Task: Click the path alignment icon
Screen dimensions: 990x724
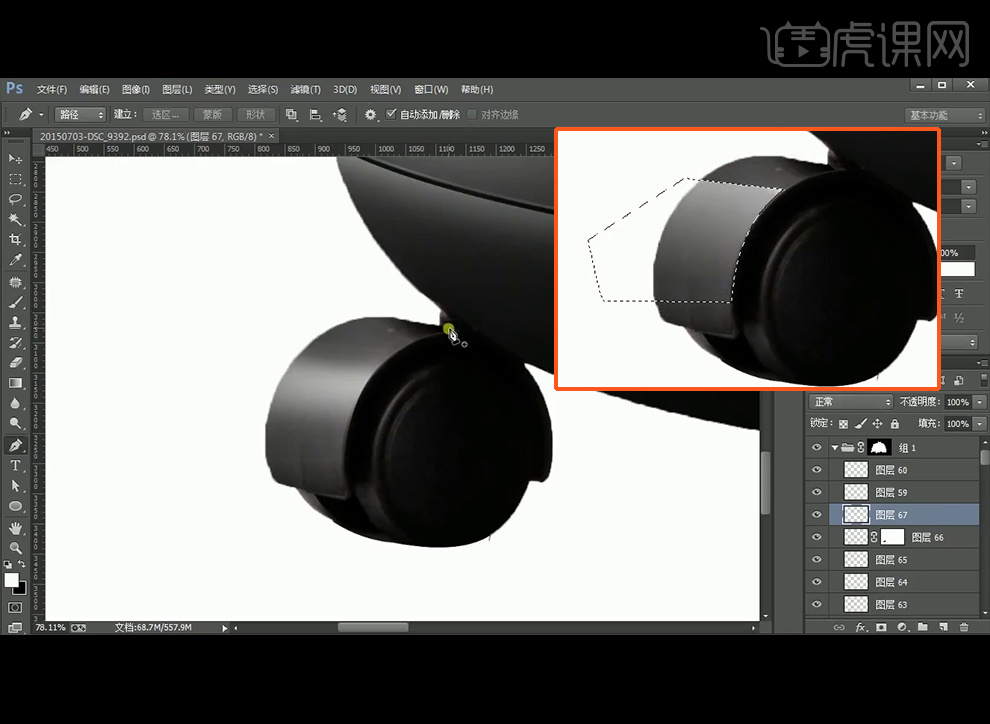Action: pos(315,114)
